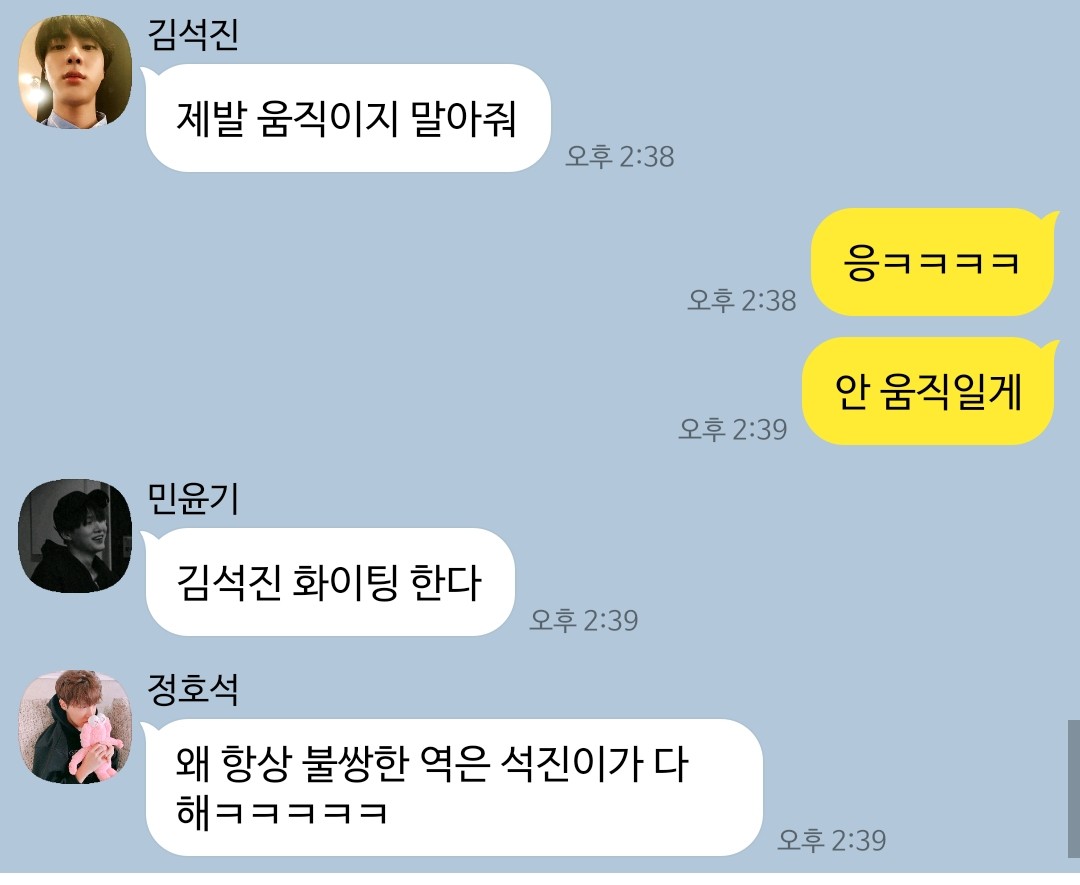Screen dimensions: 1080x885
Task: Click the 오후 2:38 timestamp beside 김석진's message
Action: (620, 156)
